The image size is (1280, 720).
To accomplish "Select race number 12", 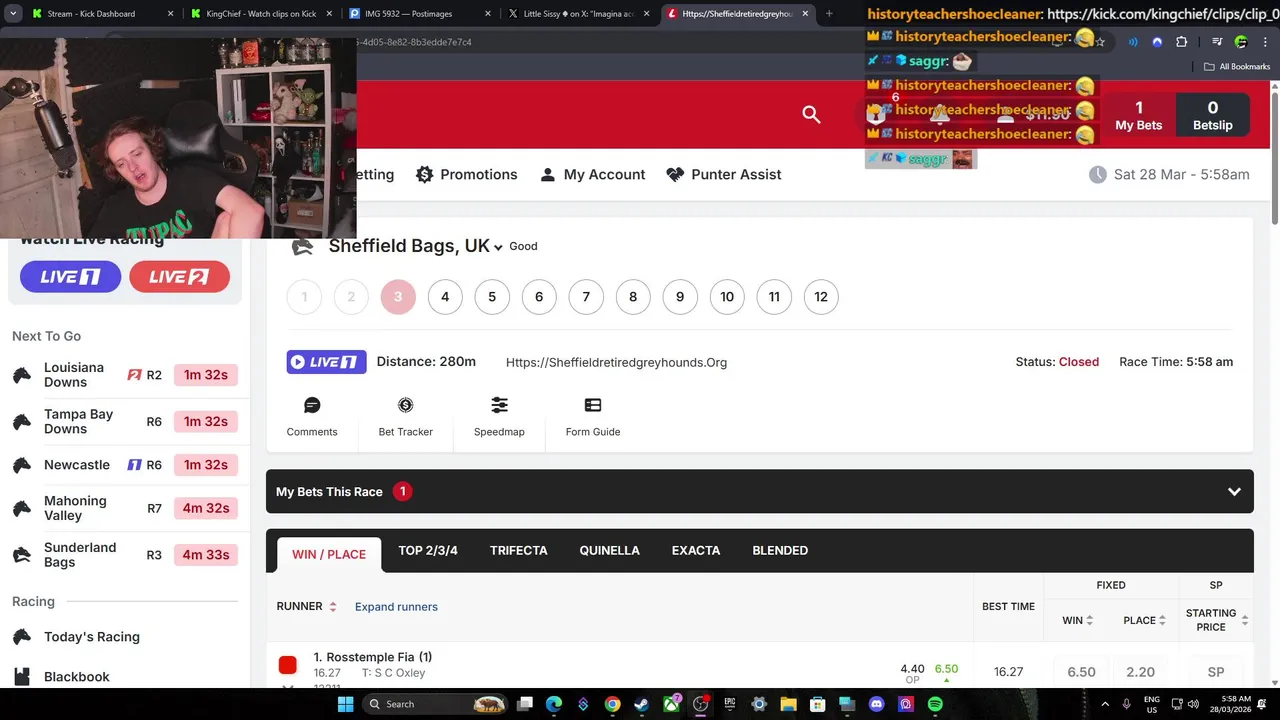I will 821,297.
